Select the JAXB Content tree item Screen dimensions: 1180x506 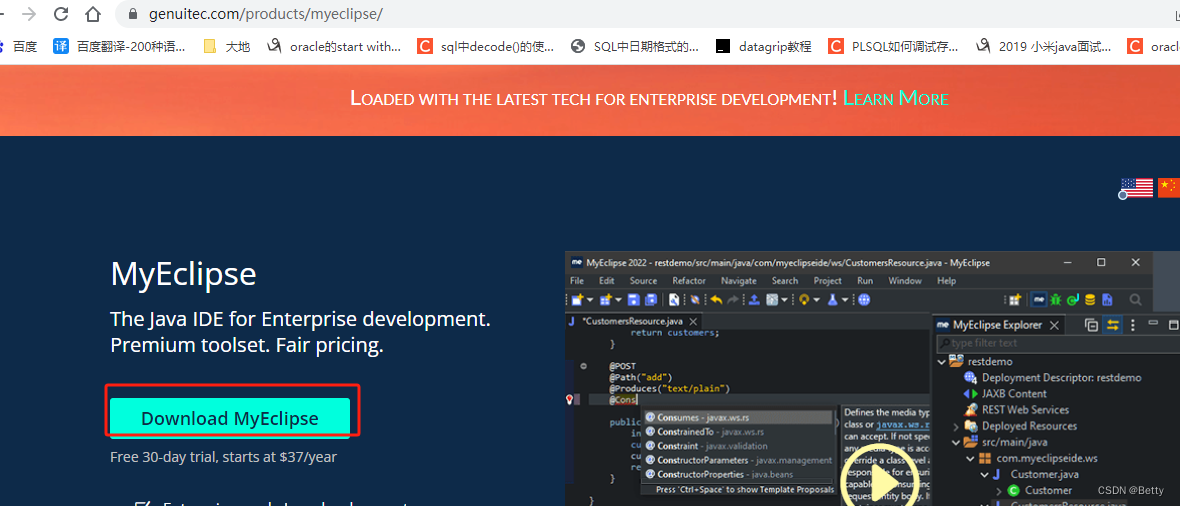(x=1014, y=394)
